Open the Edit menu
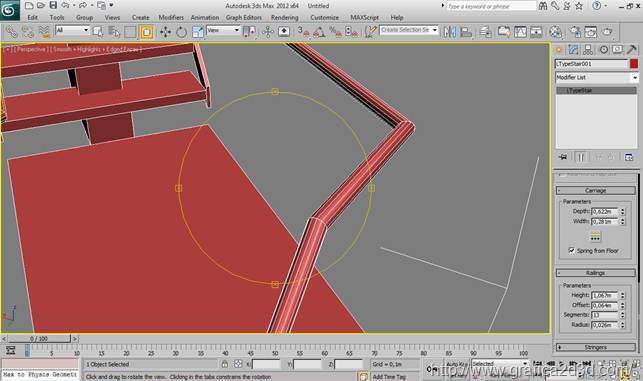 (x=33, y=17)
